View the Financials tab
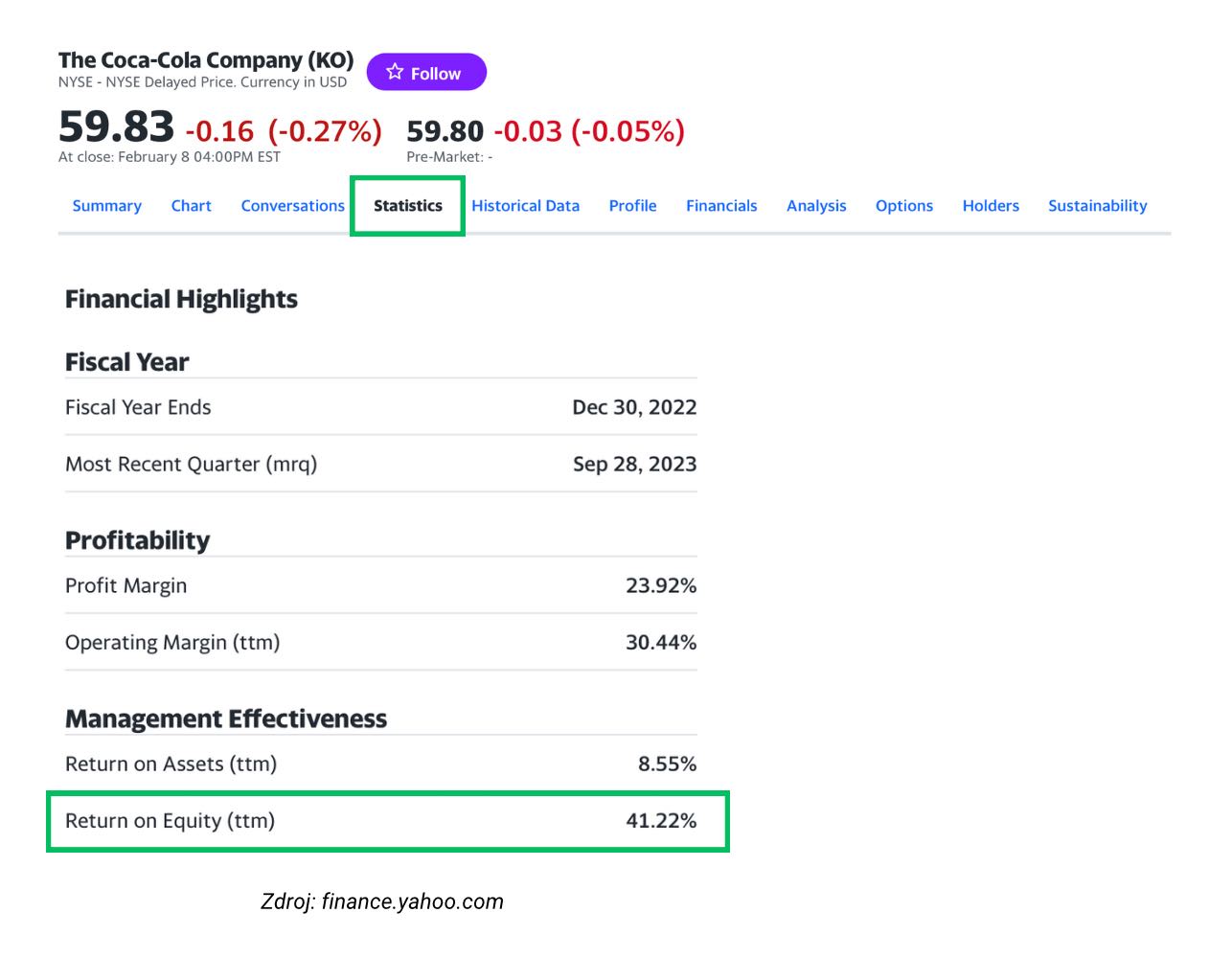Image resolution: width=1232 pixels, height=958 pixels. (x=721, y=206)
